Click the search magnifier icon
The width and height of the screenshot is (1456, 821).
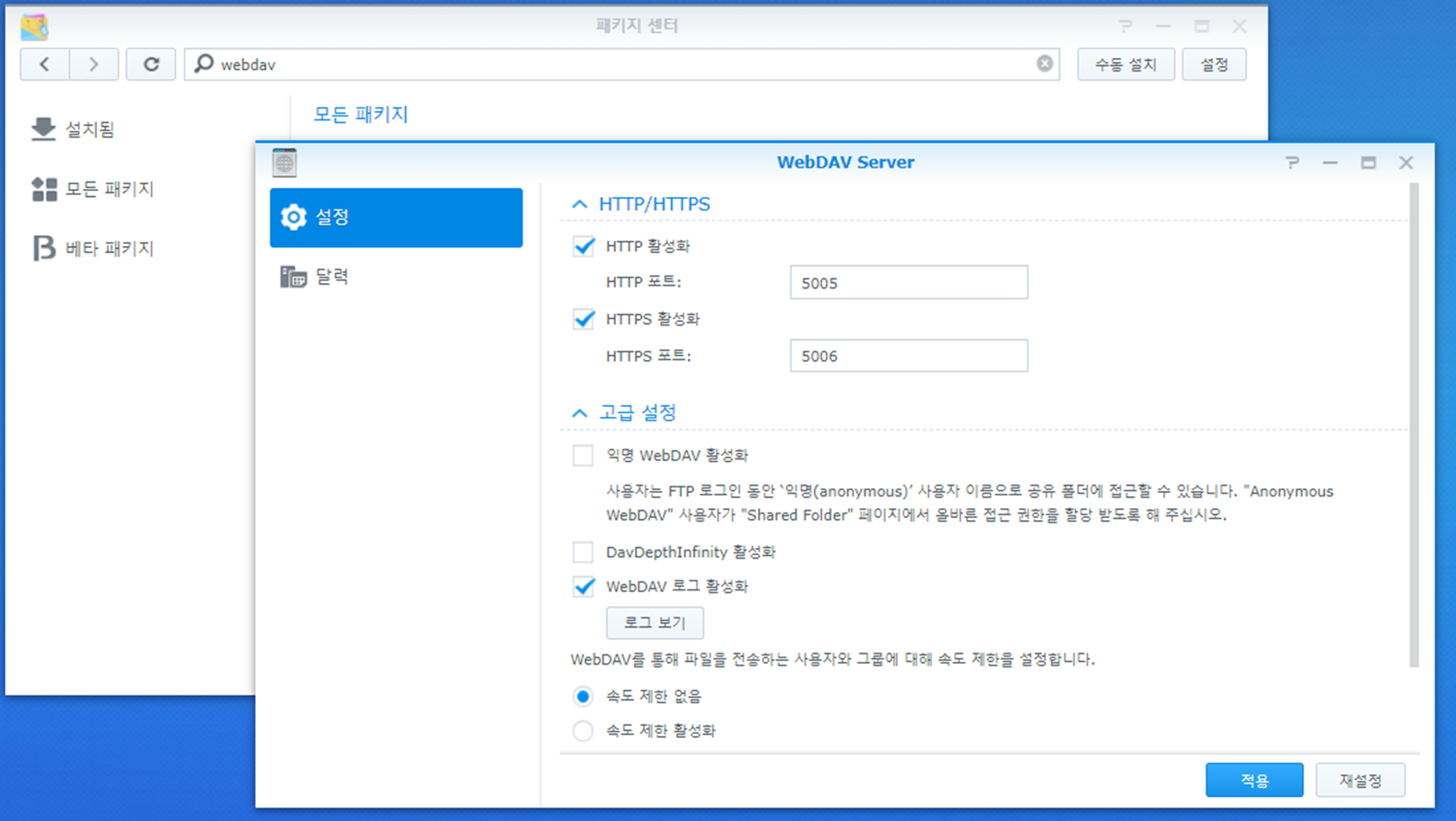point(204,63)
